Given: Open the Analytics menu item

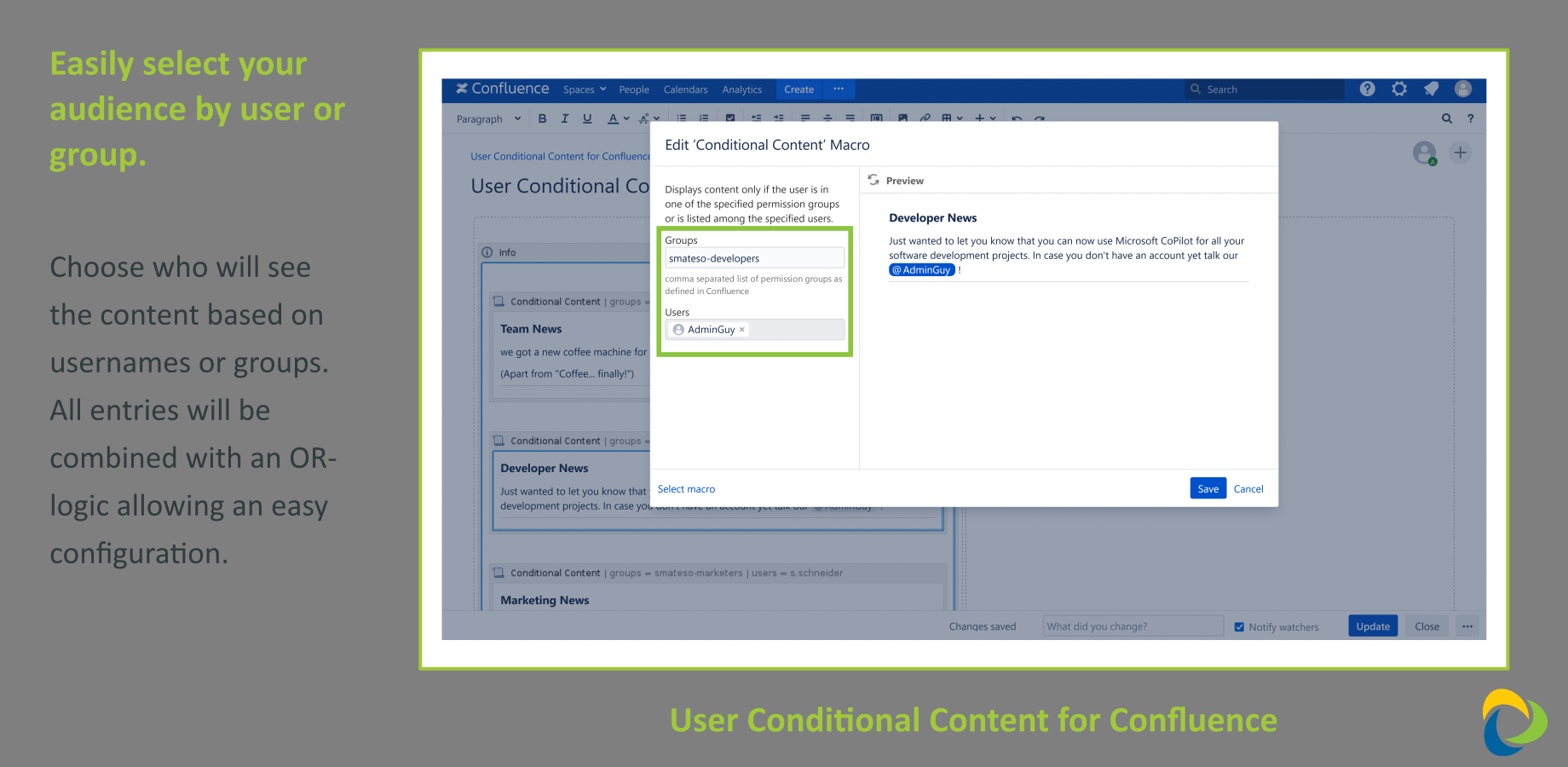Looking at the screenshot, I should coord(742,89).
